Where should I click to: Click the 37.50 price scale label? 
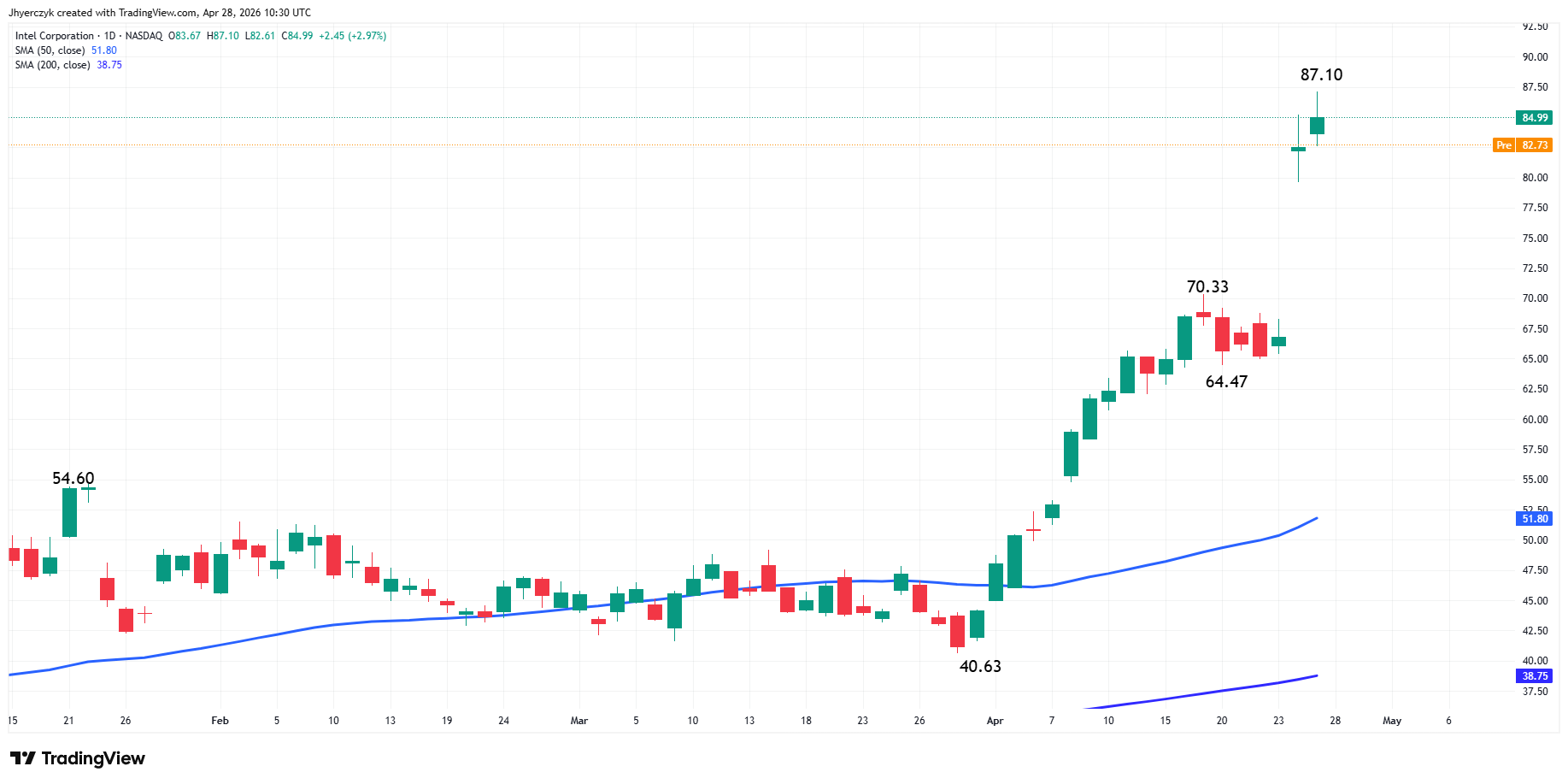click(x=1535, y=692)
